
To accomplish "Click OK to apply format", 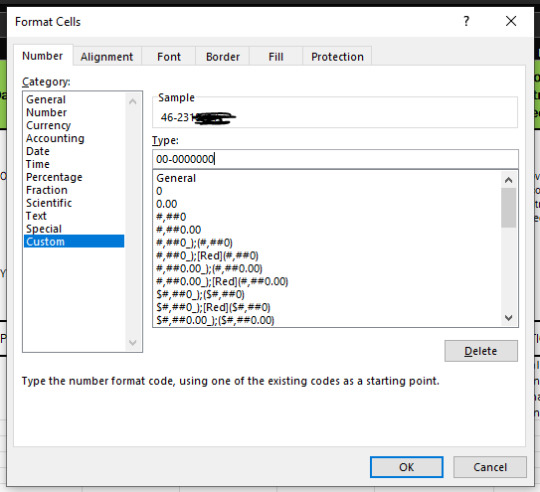I will click(406, 467).
